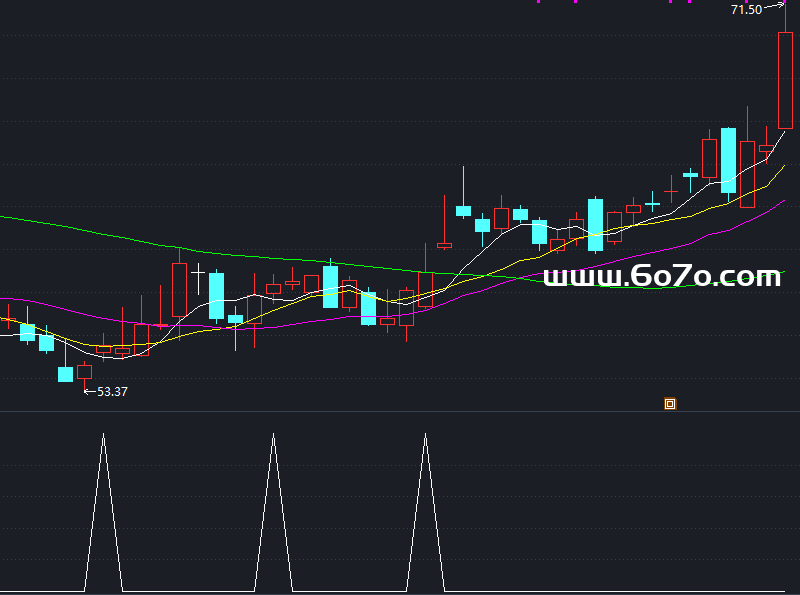Screen dimensions: 800x595
Task: Click the arrow beside the 53.37 low
Action: [89, 391]
